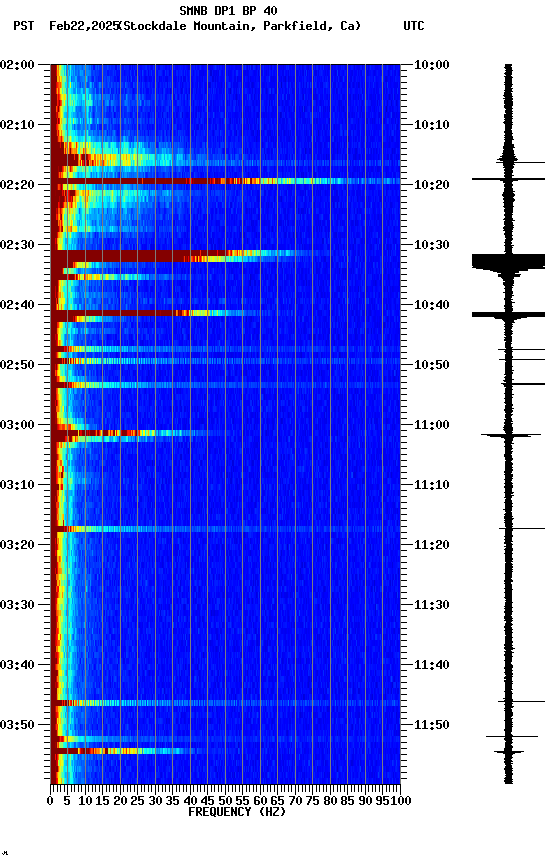Click the 02:20 PST time label
The height and width of the screenshot is (864, 552).
(x=17, y=185)
